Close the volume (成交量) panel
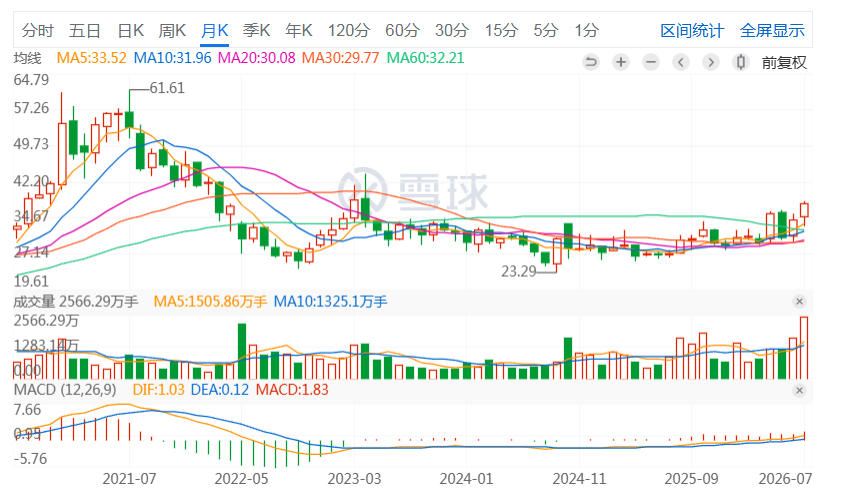This screenshot has height=491, width=854. 799,301
